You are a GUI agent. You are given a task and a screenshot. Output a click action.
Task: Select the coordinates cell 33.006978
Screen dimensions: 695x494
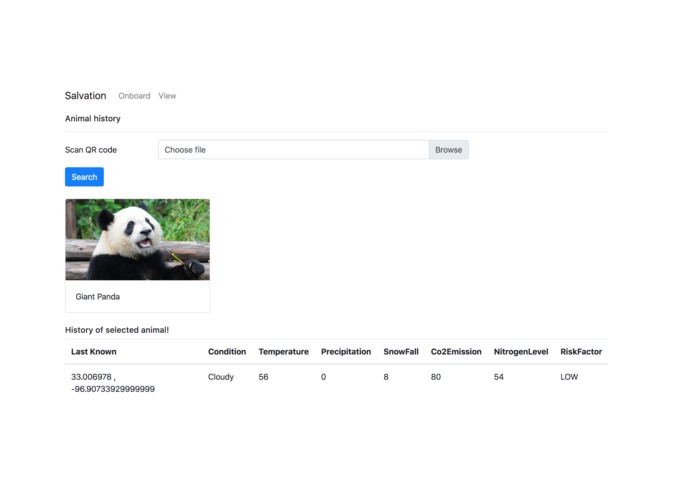pyautogui.click(x=113, y=383)
